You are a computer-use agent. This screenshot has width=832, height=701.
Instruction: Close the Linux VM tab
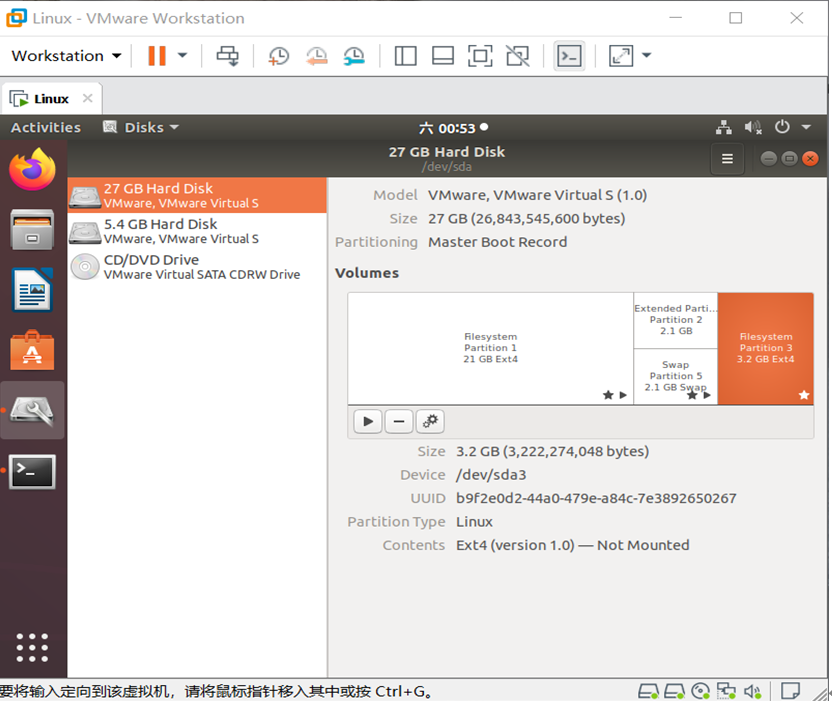(x=88, y=98)
